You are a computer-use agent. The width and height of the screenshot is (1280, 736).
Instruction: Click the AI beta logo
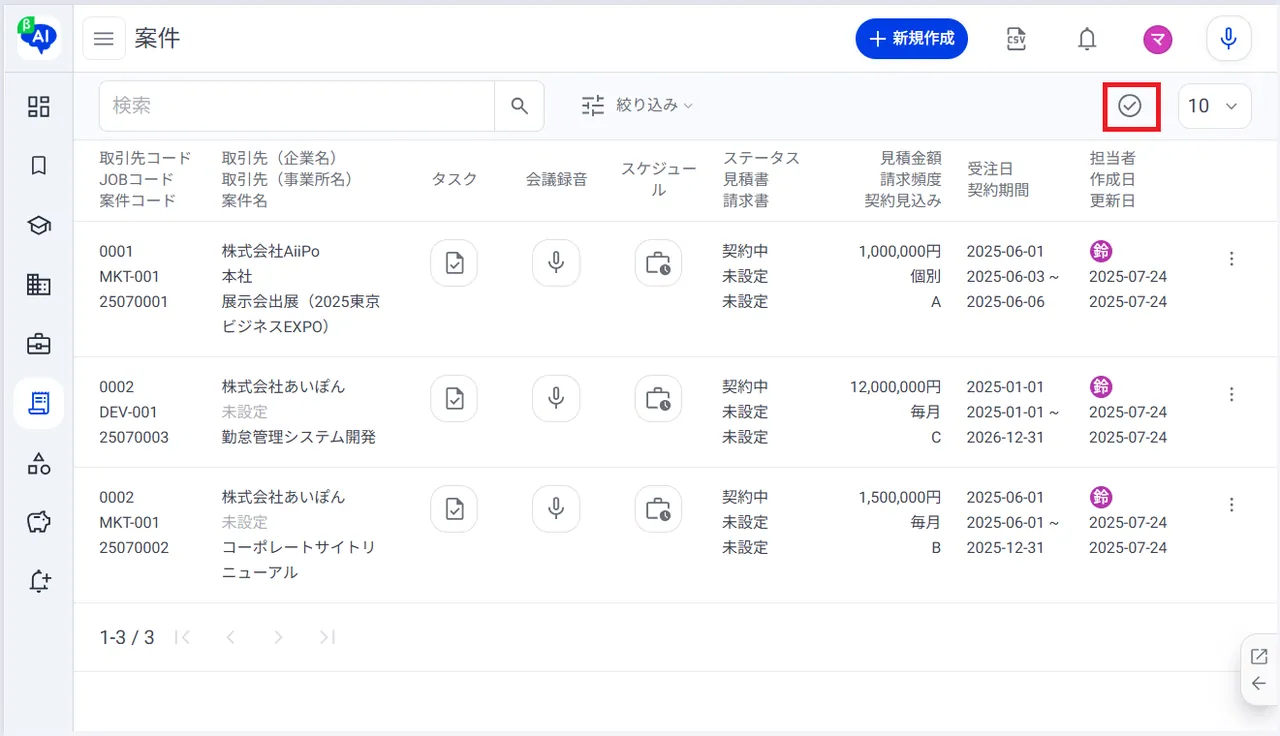pos(38,37)
